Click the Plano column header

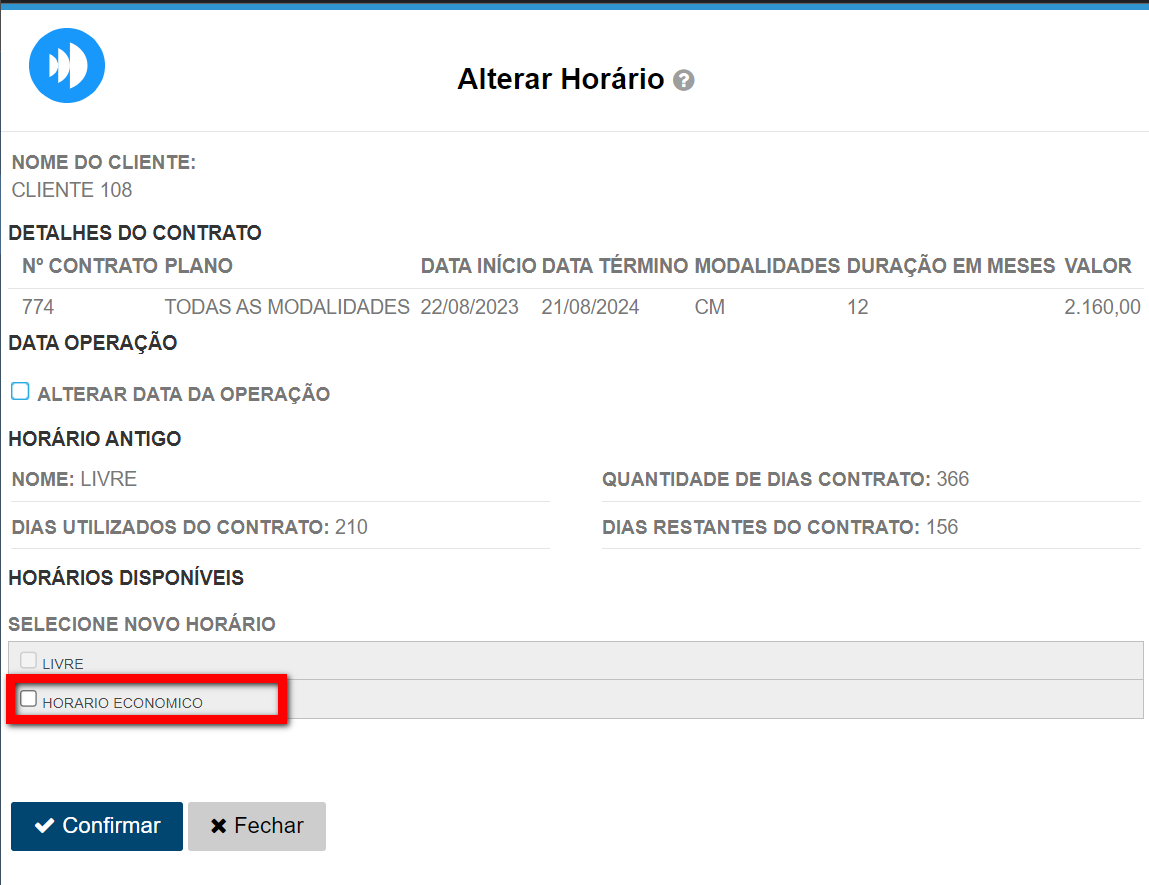198,266
